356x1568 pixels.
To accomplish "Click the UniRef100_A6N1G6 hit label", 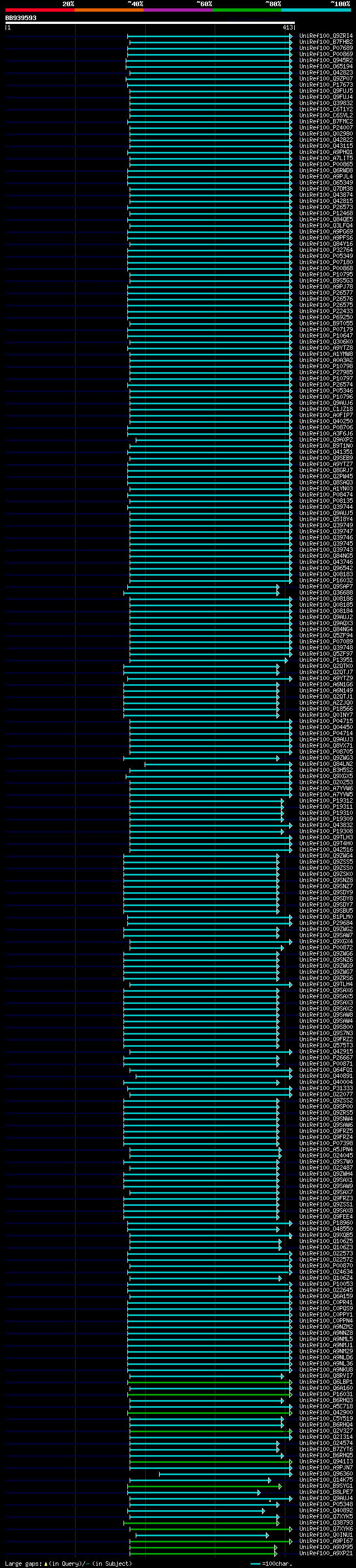I will tap(326, 685).
